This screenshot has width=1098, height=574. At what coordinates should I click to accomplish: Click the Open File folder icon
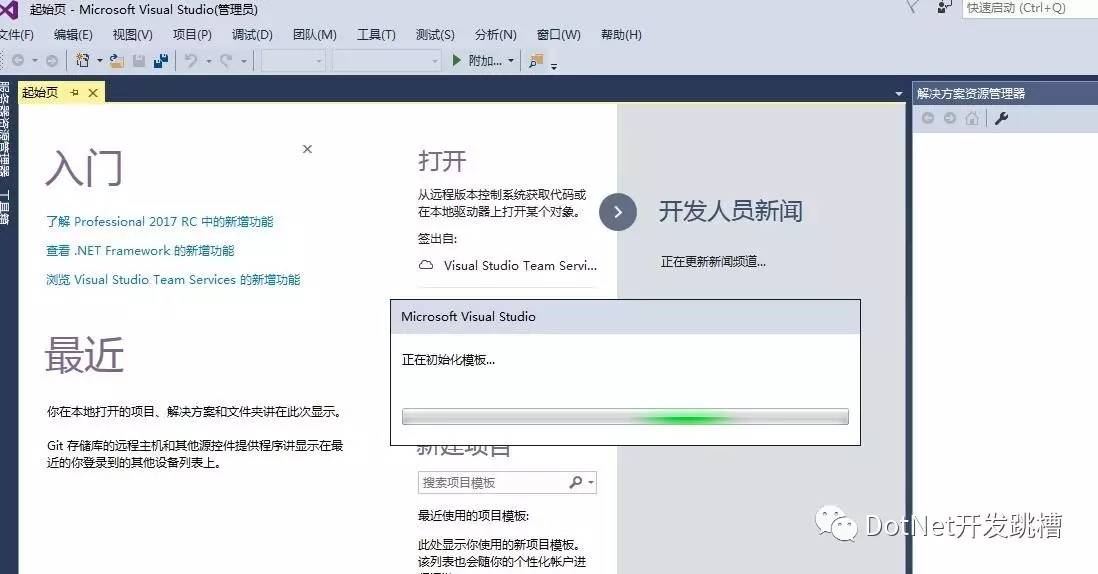pos(117,61)
